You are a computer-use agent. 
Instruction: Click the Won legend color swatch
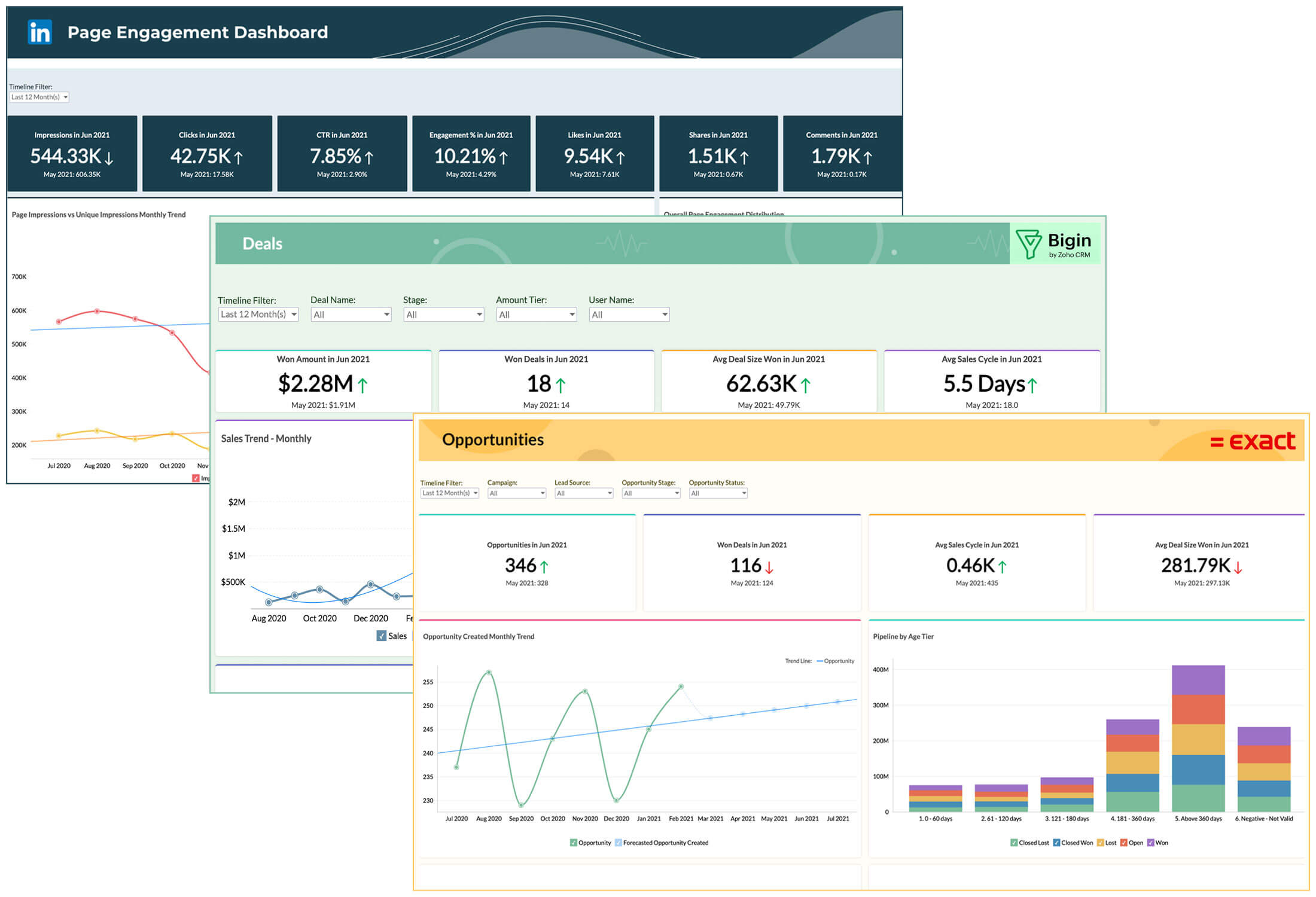[x=1150, y=842]
